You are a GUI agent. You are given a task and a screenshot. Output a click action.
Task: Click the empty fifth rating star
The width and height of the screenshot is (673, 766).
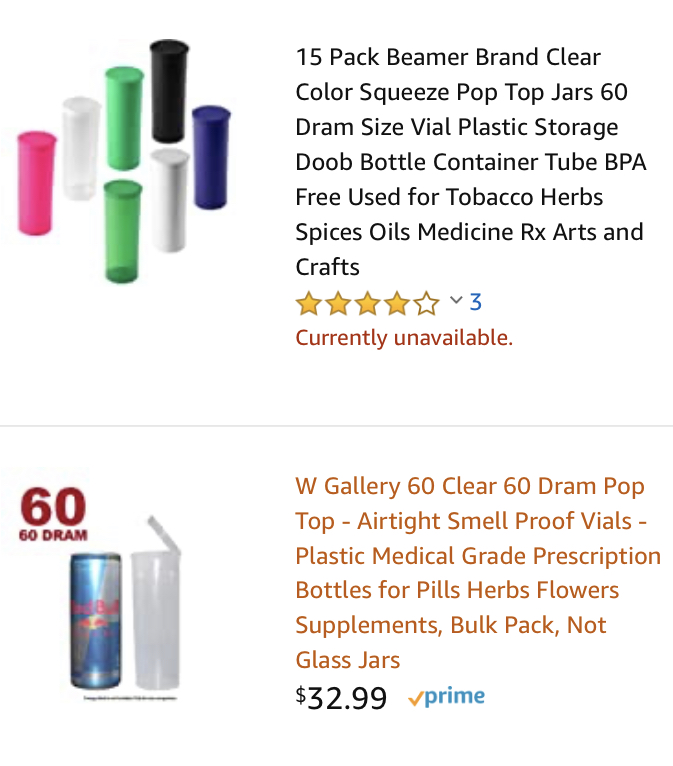coord(427,303)
